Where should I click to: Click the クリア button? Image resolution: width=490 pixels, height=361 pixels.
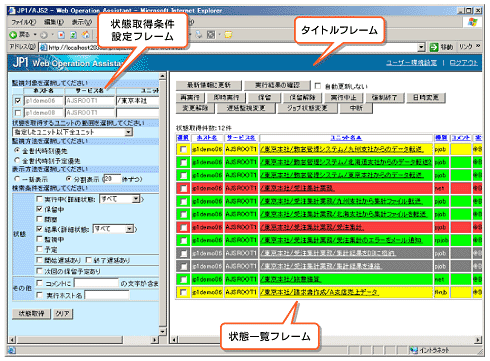click(62, 313)
